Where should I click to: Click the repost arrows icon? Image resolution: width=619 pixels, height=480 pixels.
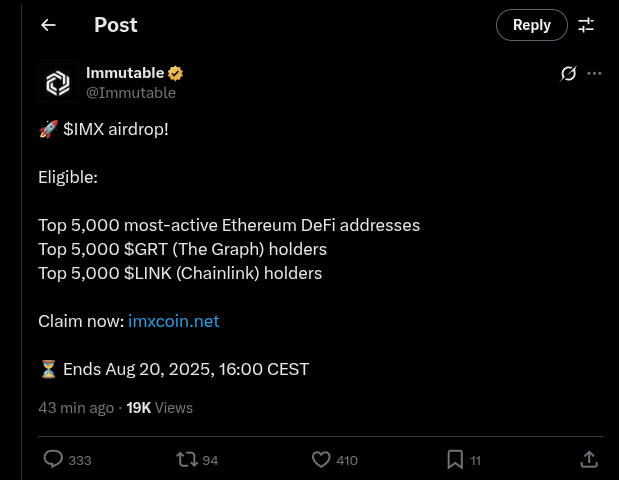[x=186, y=459]
